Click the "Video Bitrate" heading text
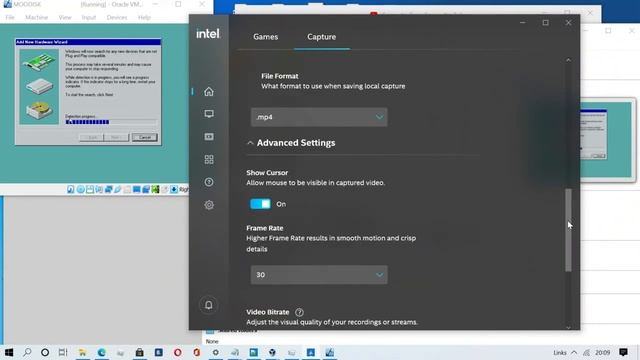The image size is (640, 360). (x=267, y=312)
